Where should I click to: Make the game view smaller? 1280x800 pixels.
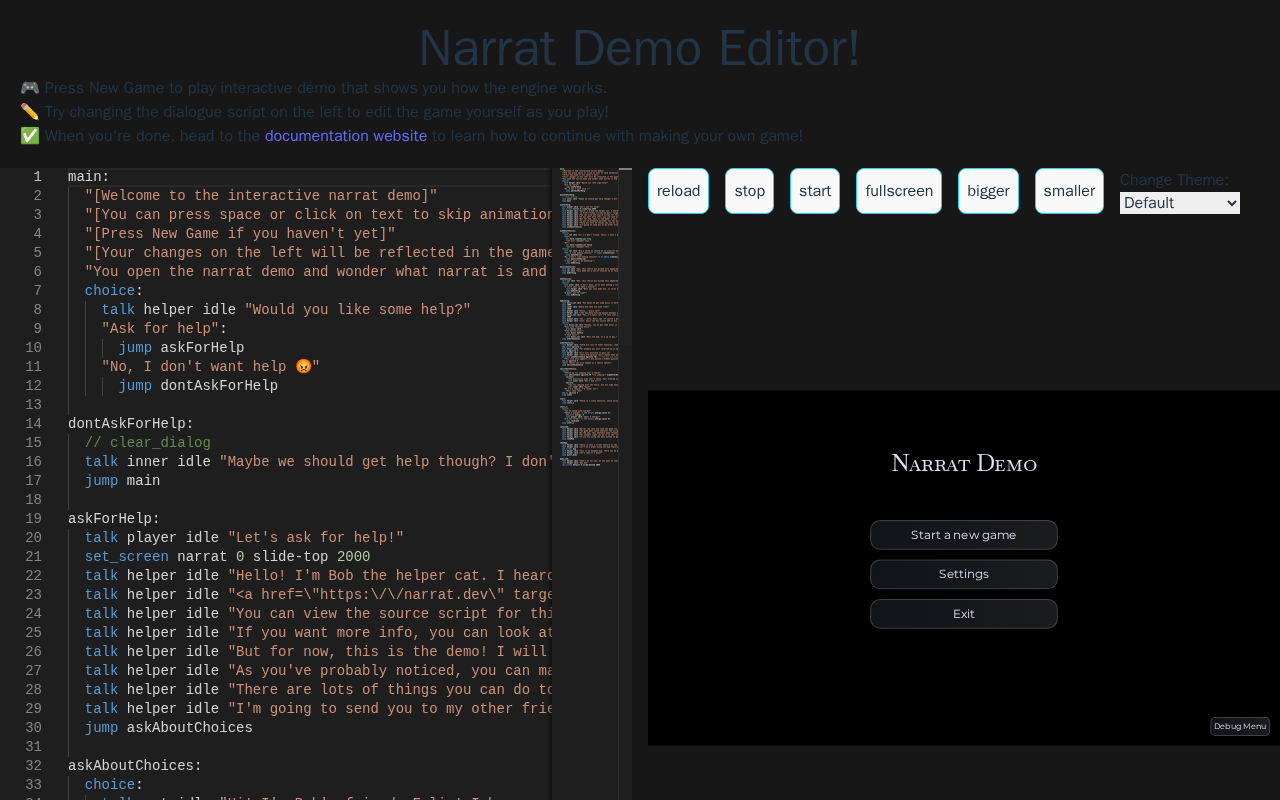tap(1068, 191)
